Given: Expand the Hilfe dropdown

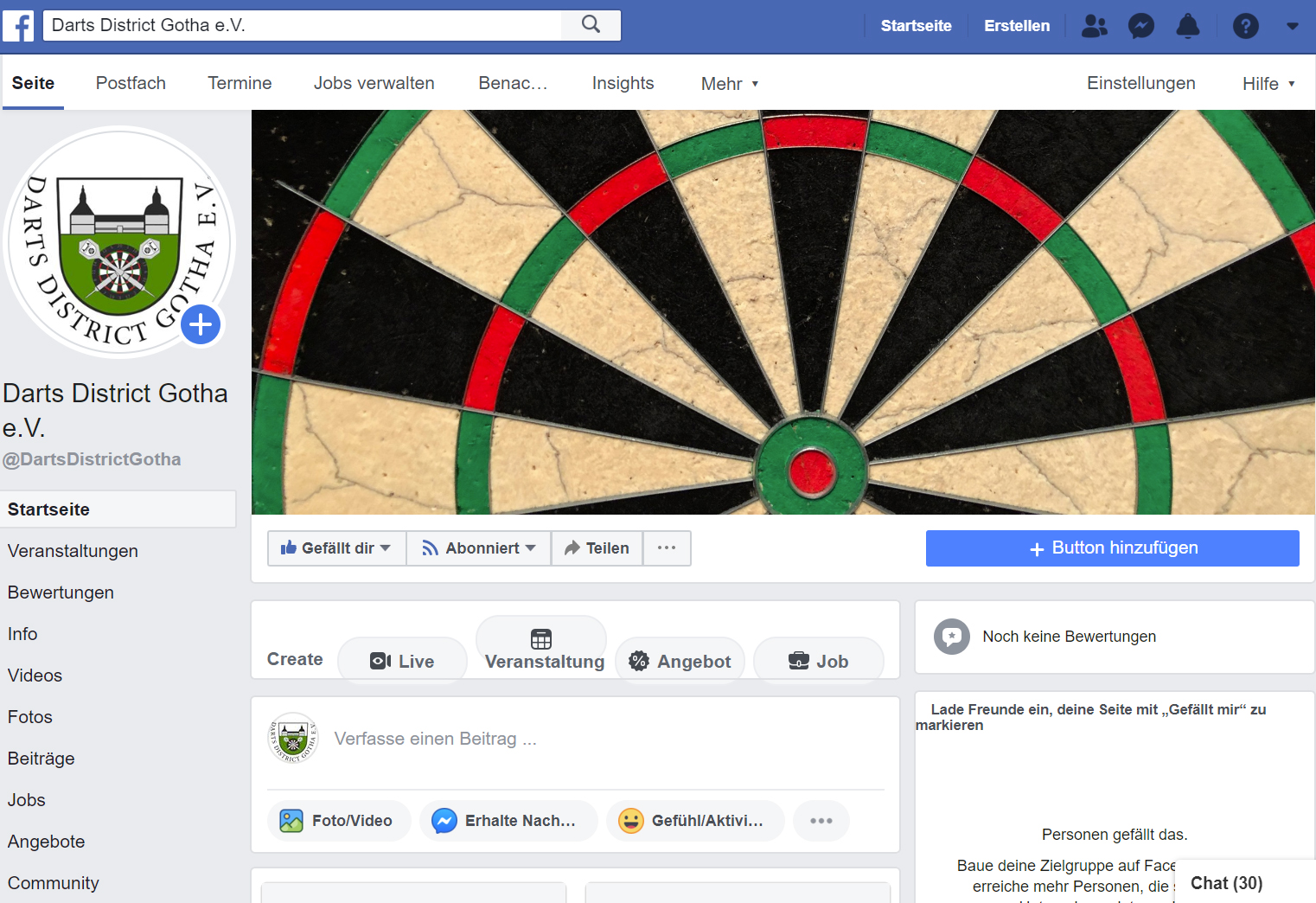Looking at the screenshot, I should click(1268, 84).
